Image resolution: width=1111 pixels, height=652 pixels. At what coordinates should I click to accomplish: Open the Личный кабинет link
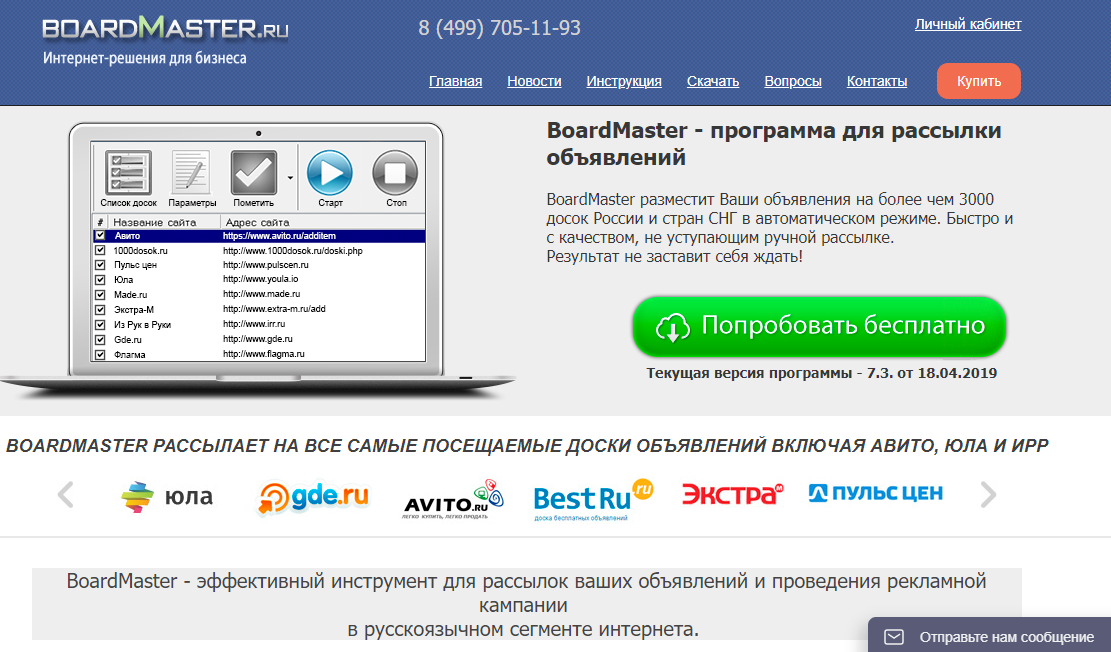pyautogui.click(x=968, y=24)
